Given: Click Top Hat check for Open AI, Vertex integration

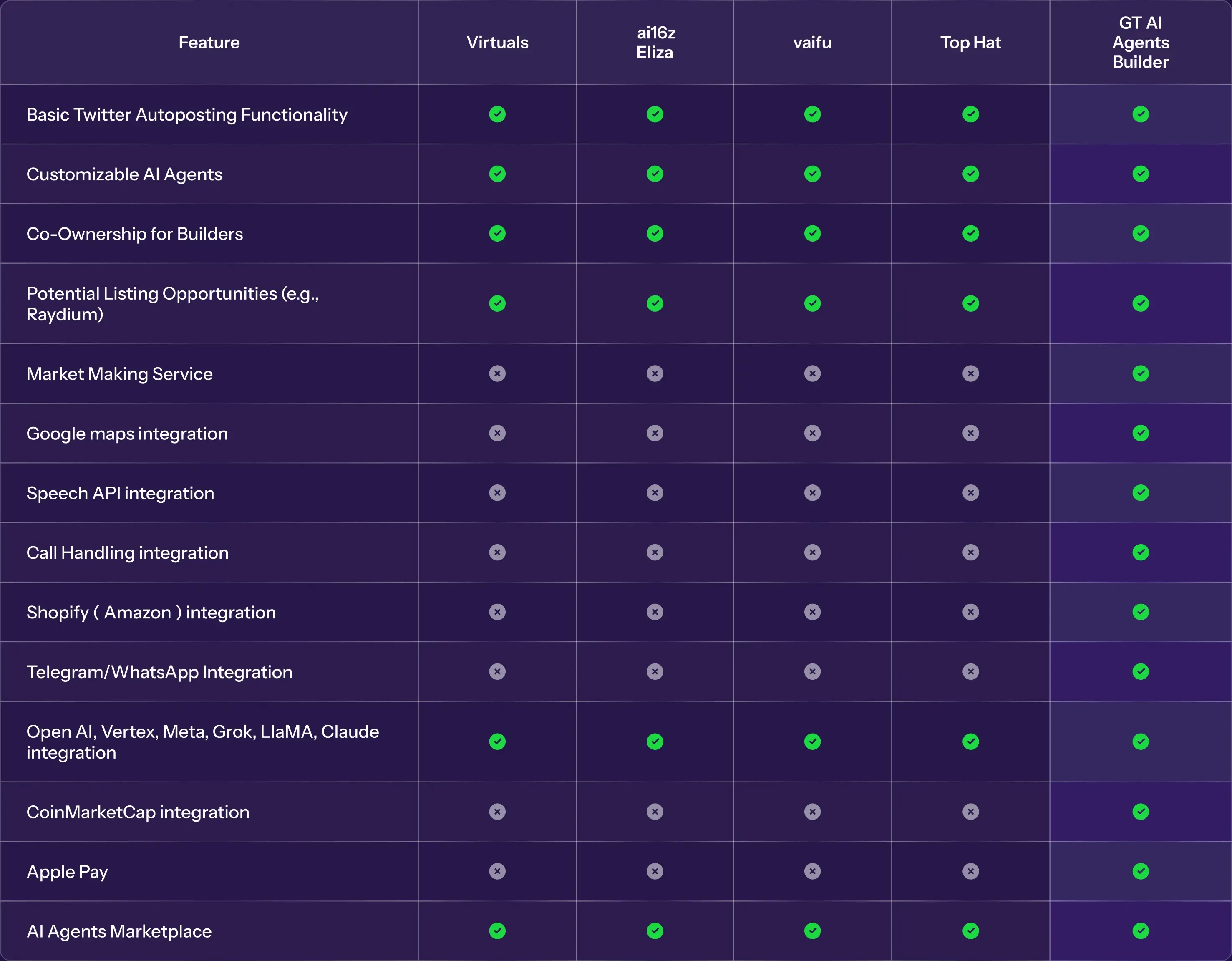Looking at the screenshot, I should pyautogui.click(x=970, y=742).
